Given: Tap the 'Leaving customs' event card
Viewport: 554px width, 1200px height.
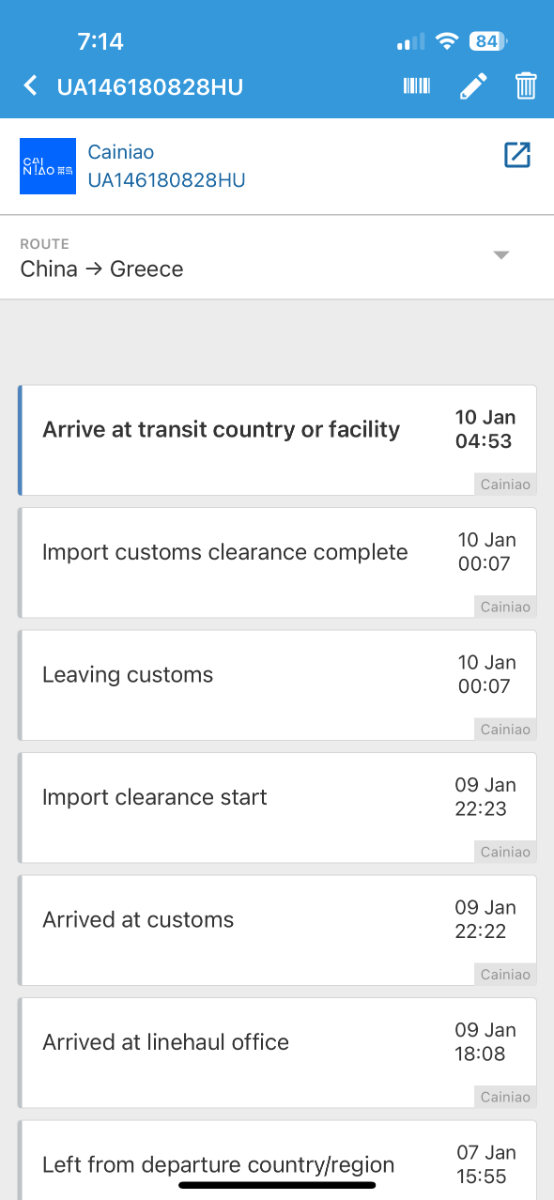Looking at the screenshot, I should click(x=277, y=685).
